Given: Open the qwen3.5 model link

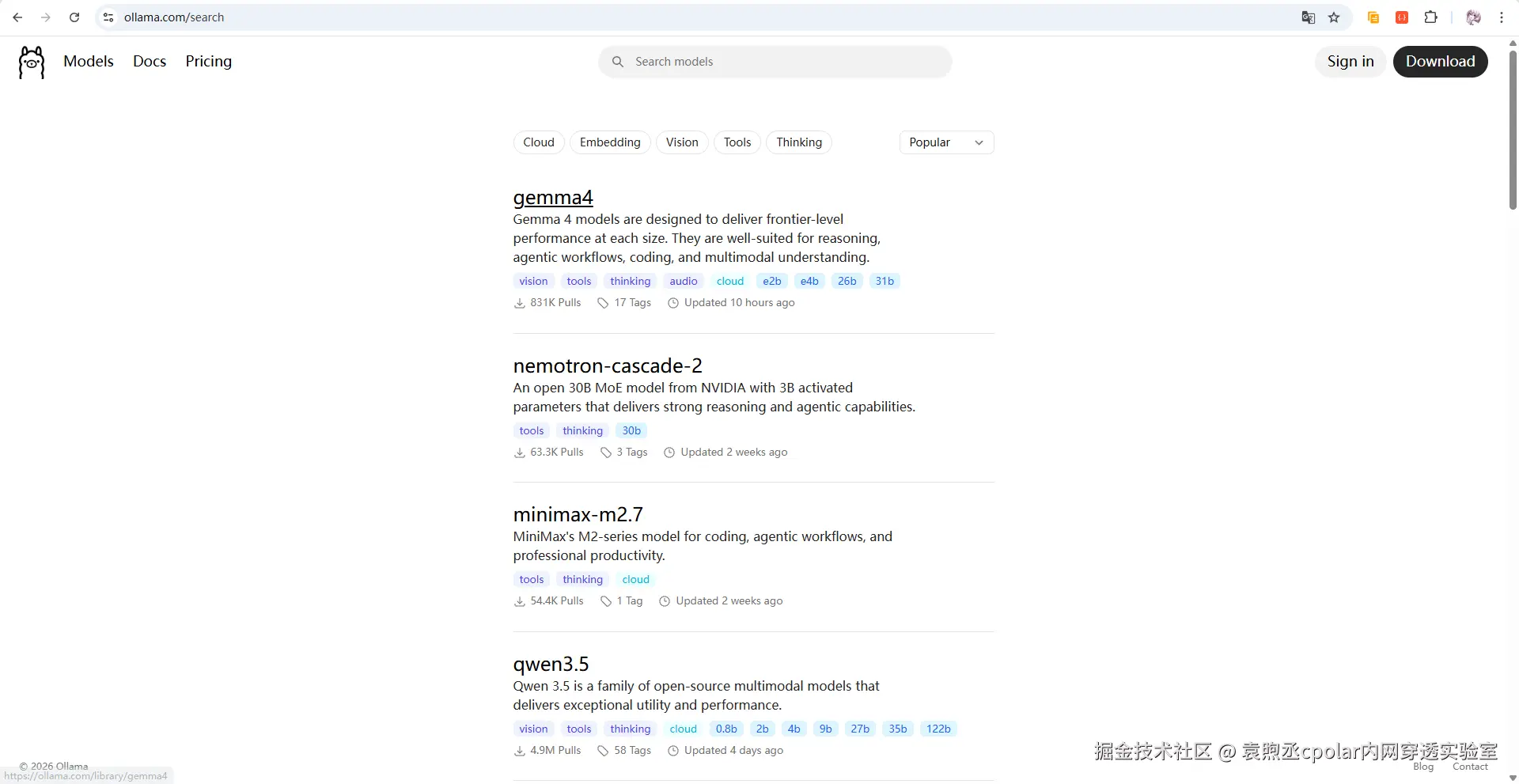Looking at the screenshot, I should click(x=551, y=665).
